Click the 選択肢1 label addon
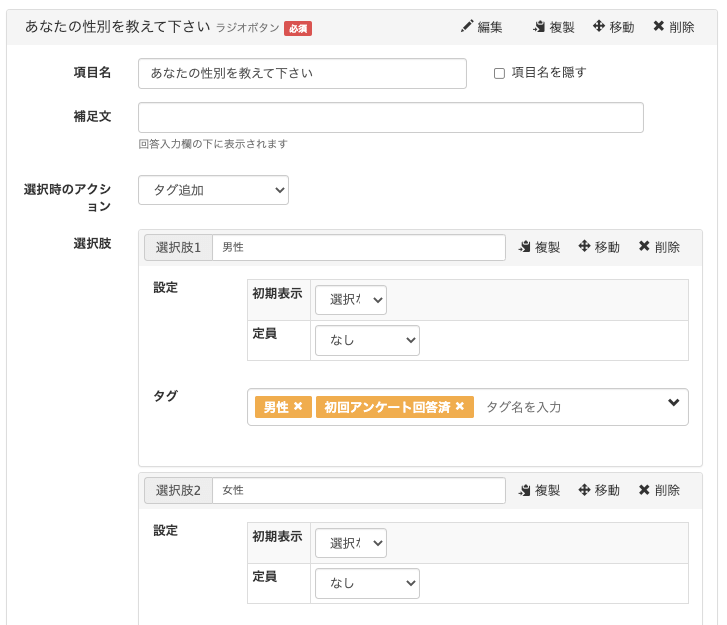Screen dimensions: 727x625 pos(179,248)
